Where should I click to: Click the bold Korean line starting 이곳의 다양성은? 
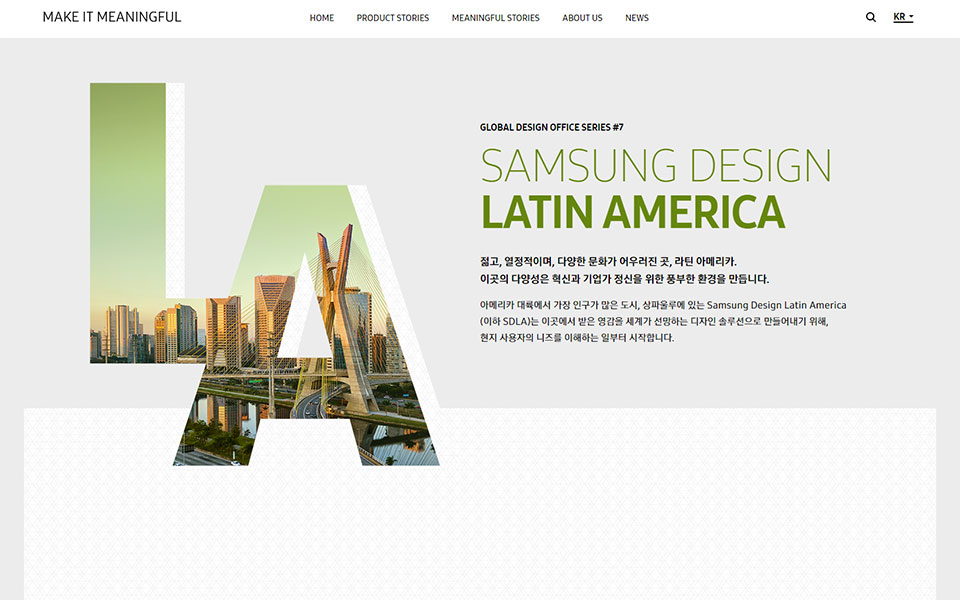click(x=624, y=279)
